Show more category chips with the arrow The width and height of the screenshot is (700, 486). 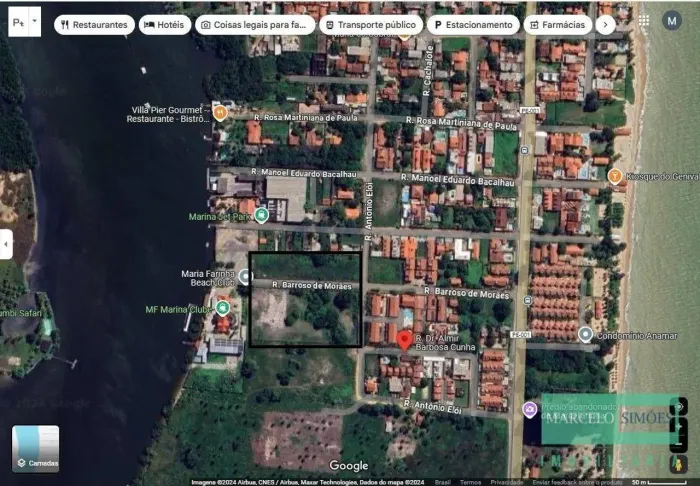[x=606, y=25]
